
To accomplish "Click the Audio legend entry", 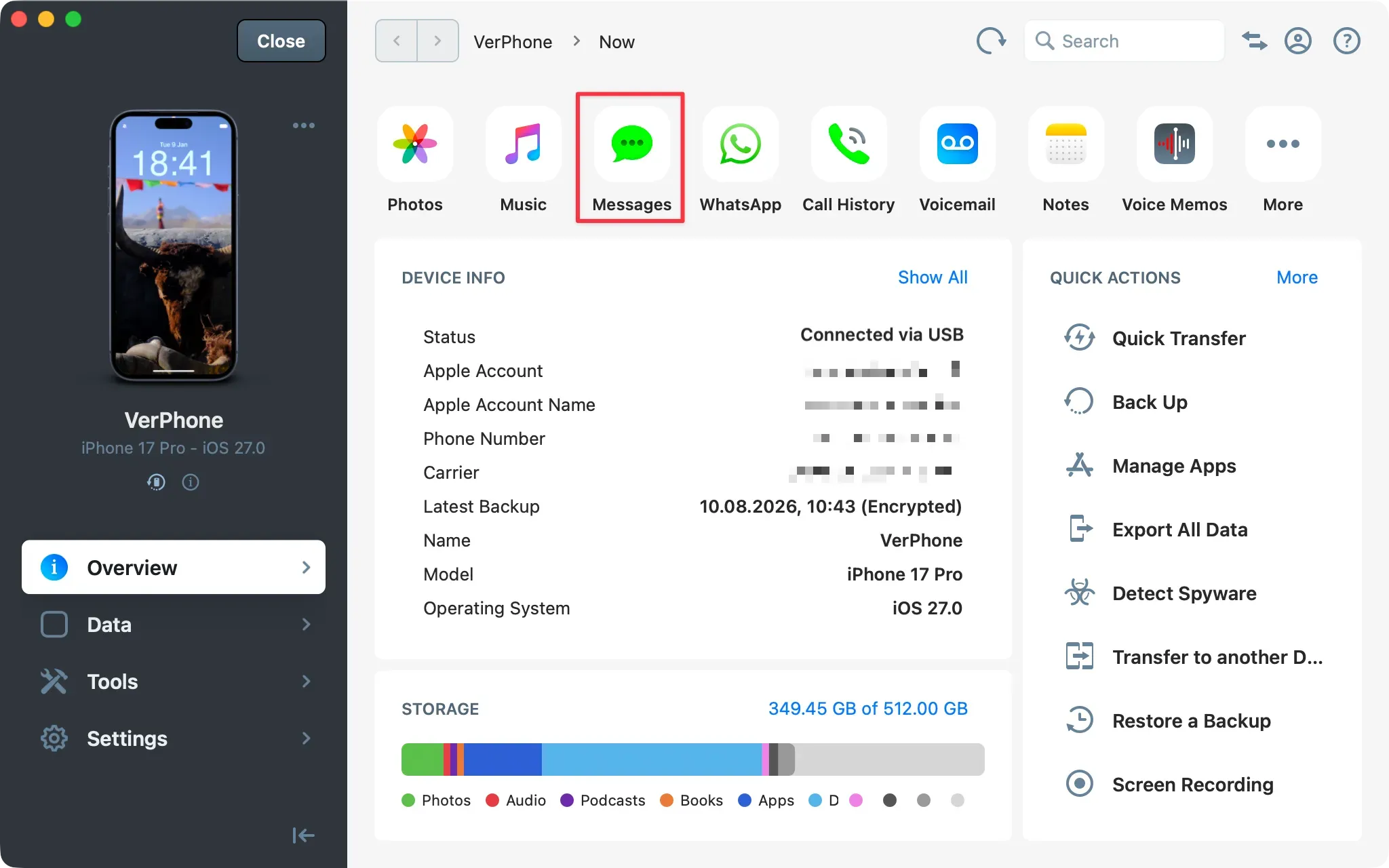I will pos(516,800).
